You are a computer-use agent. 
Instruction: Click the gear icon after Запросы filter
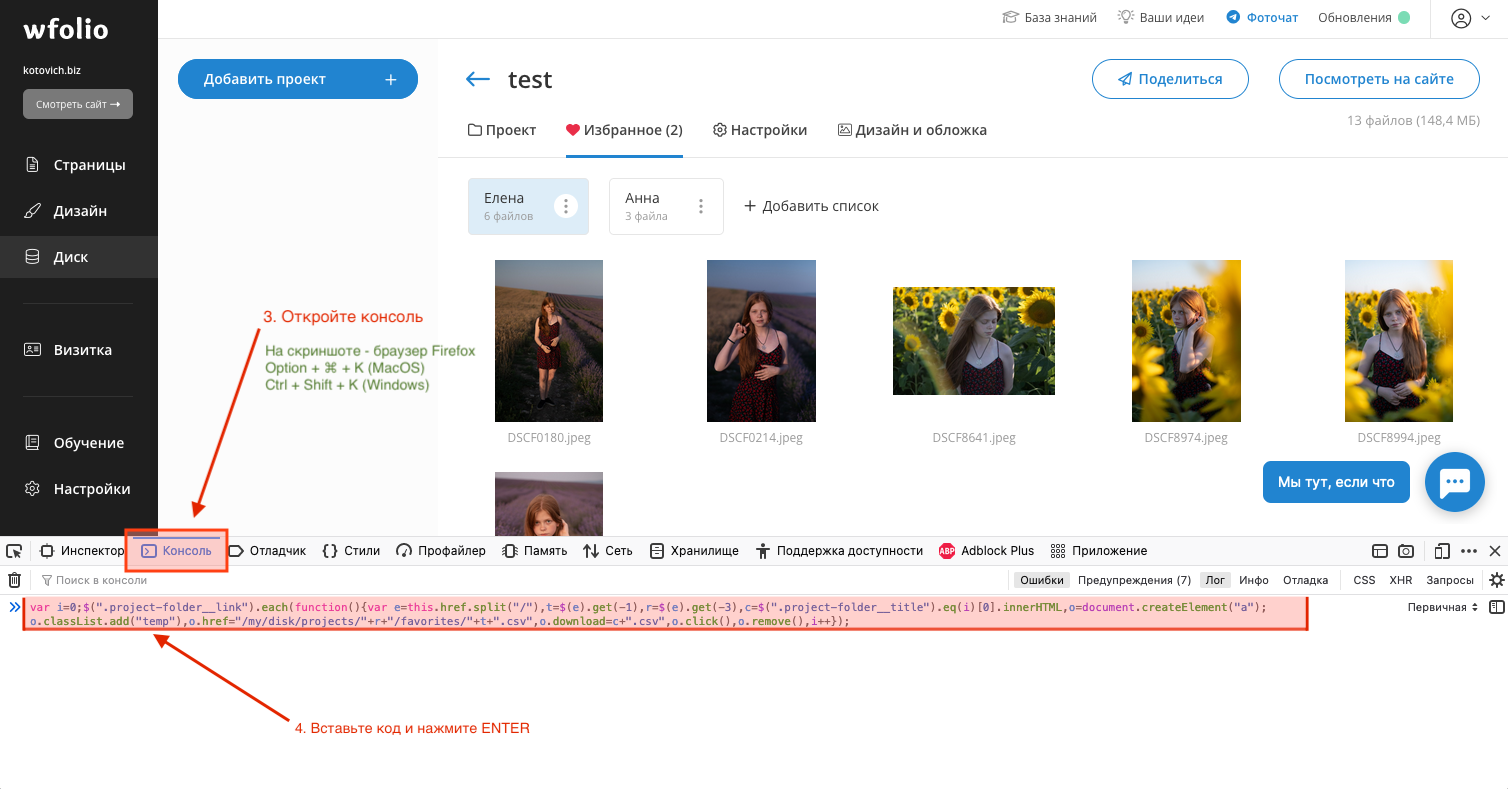click(x=1496, y=580)
